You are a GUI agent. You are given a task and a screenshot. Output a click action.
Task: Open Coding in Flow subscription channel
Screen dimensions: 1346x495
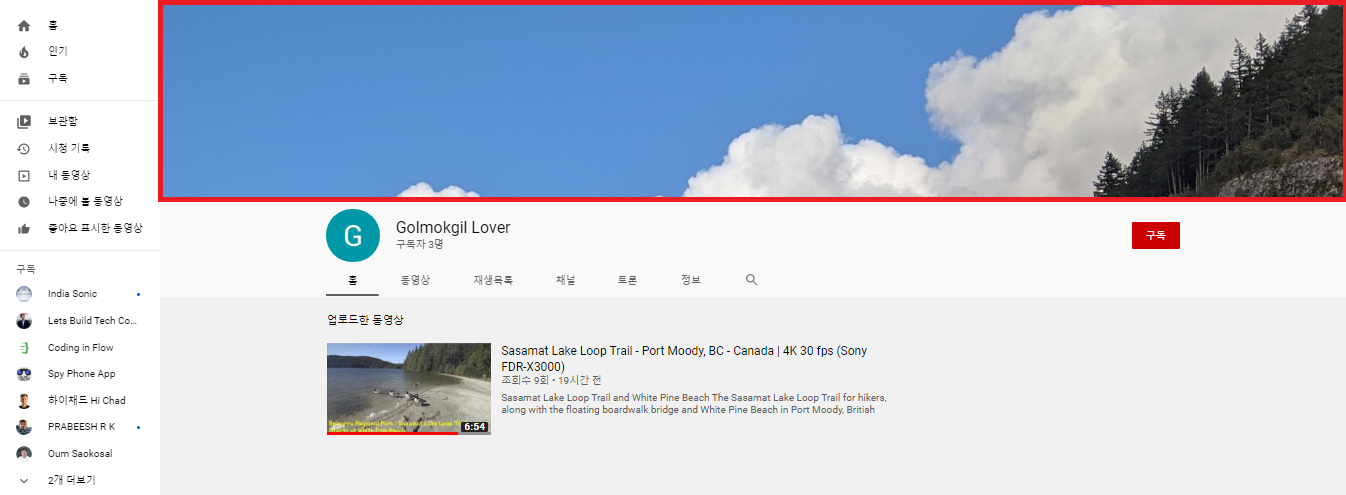pyautogui.click(x=80, y=348)
